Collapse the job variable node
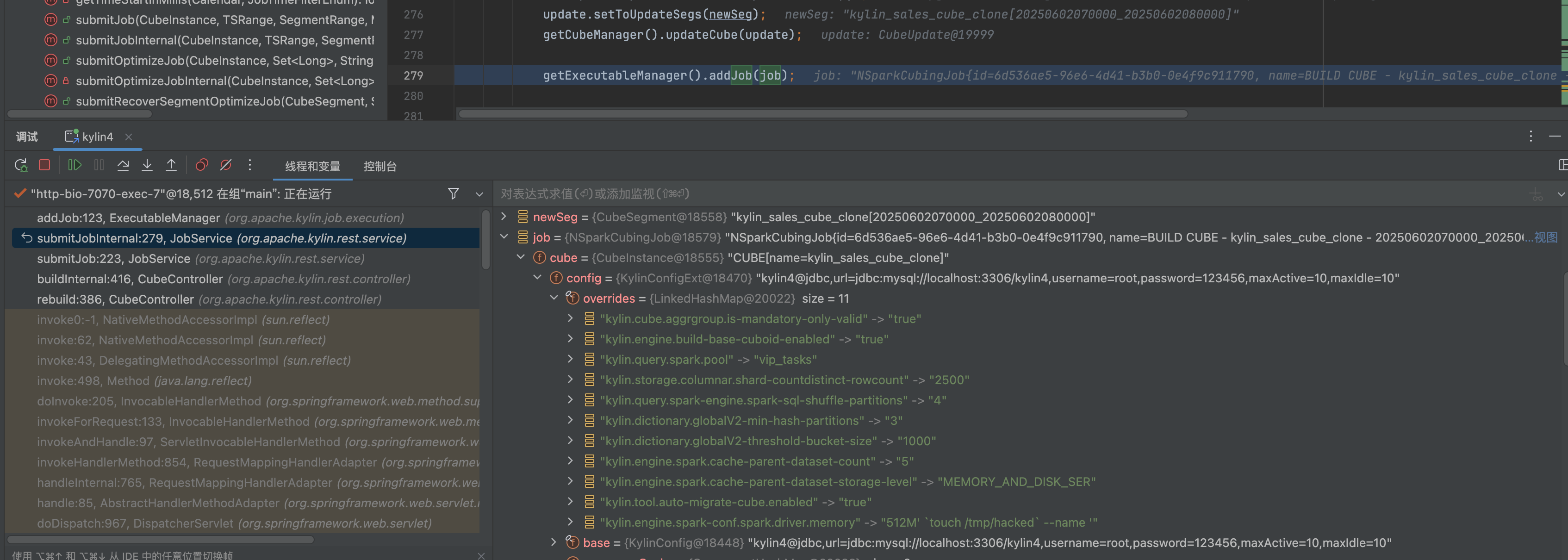 click(504, 237)
